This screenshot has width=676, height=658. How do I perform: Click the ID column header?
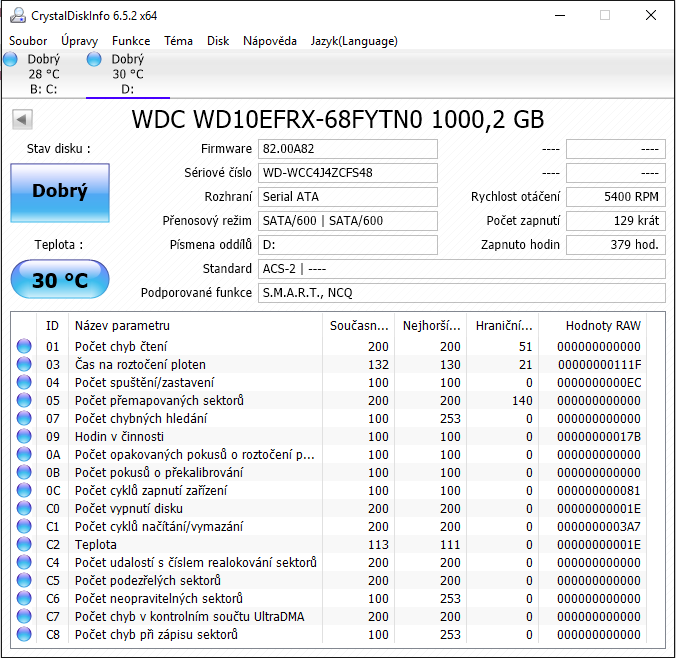click(52, 326)
